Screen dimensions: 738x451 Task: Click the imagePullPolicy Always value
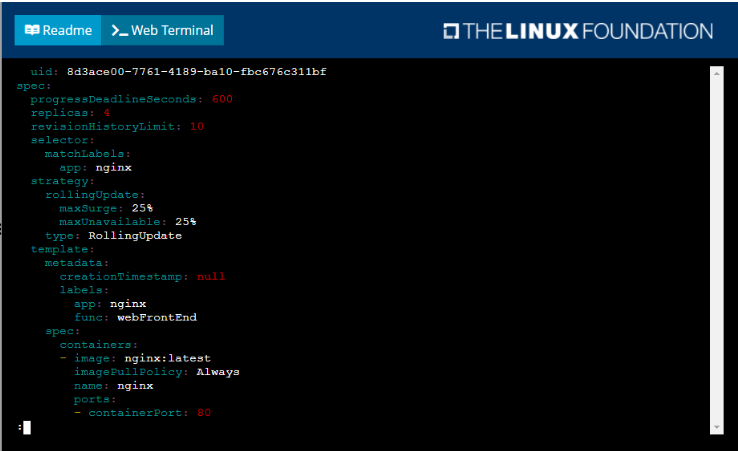[218, 372]
